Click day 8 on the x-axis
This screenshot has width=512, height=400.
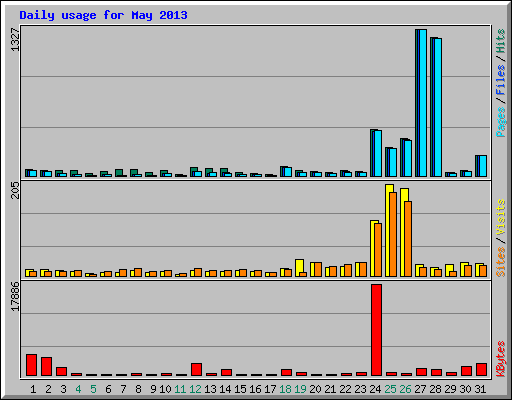[138, 389]
